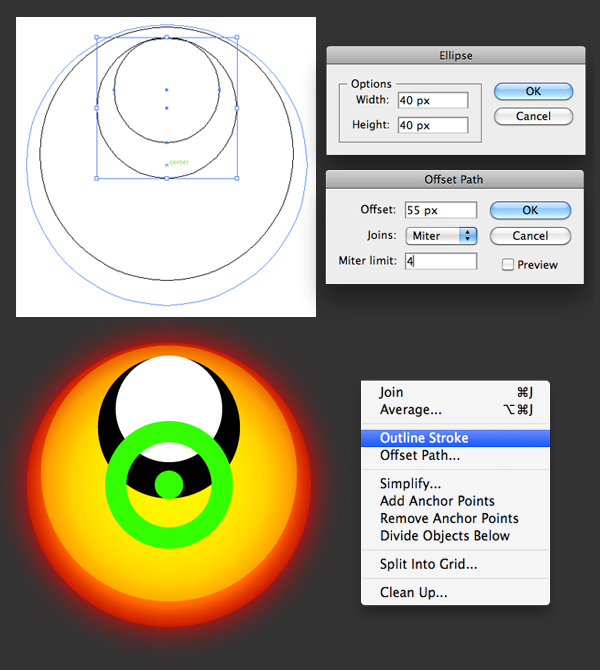Image resolution: width=600 pixels, height=670 pixels.
Task: Choose Outline Stroke menu item
Action: (424, 438)
